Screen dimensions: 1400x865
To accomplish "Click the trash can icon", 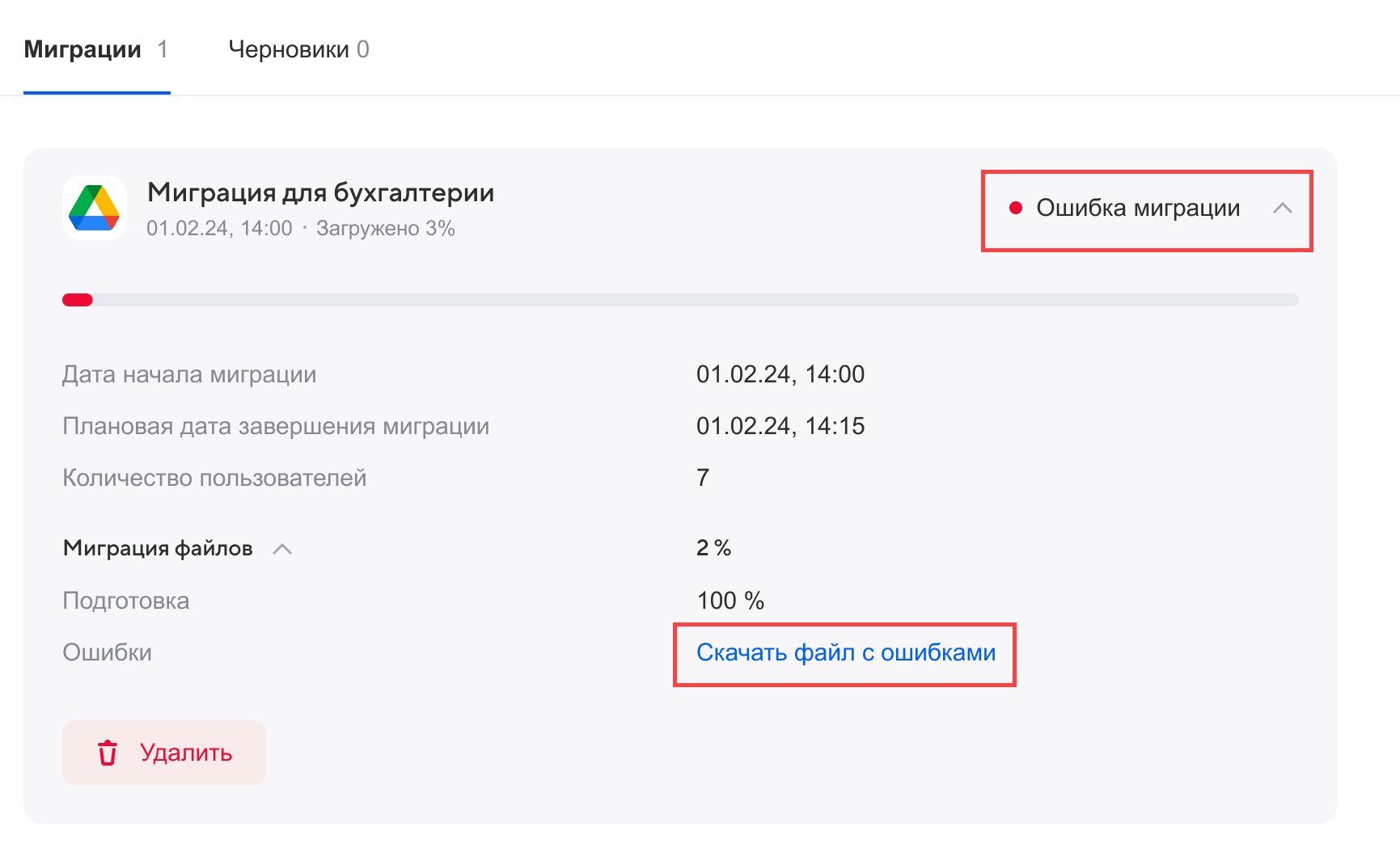I will [x=108, y=753].
